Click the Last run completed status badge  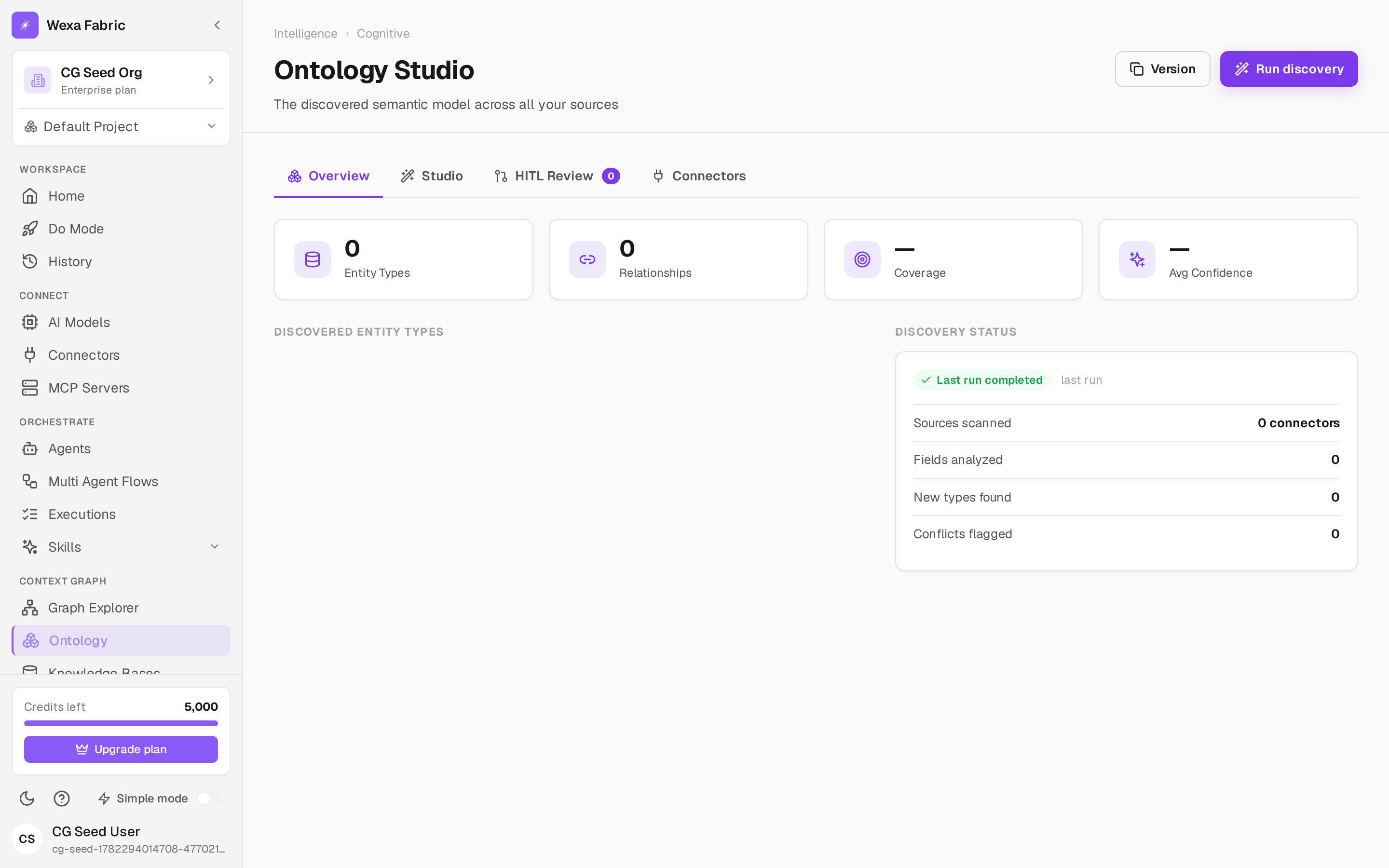pos(982,380)
